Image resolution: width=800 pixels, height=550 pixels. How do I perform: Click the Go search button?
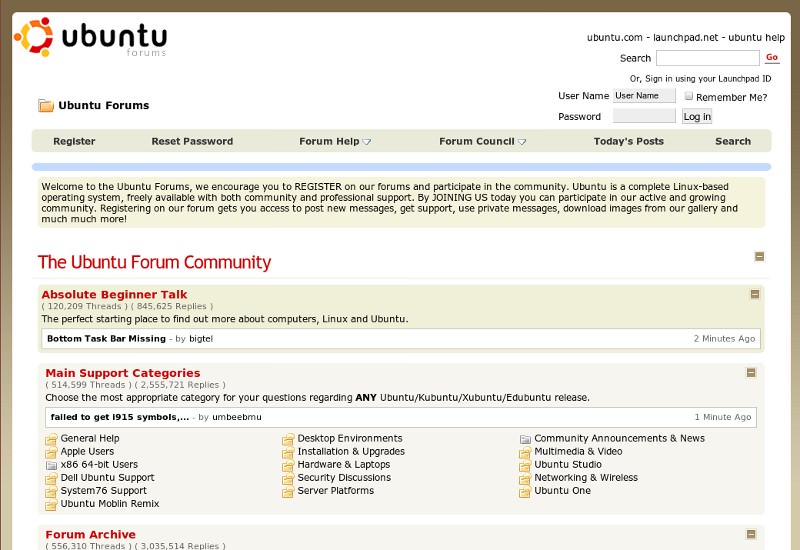pyautogui.click(x=772, y=58)
